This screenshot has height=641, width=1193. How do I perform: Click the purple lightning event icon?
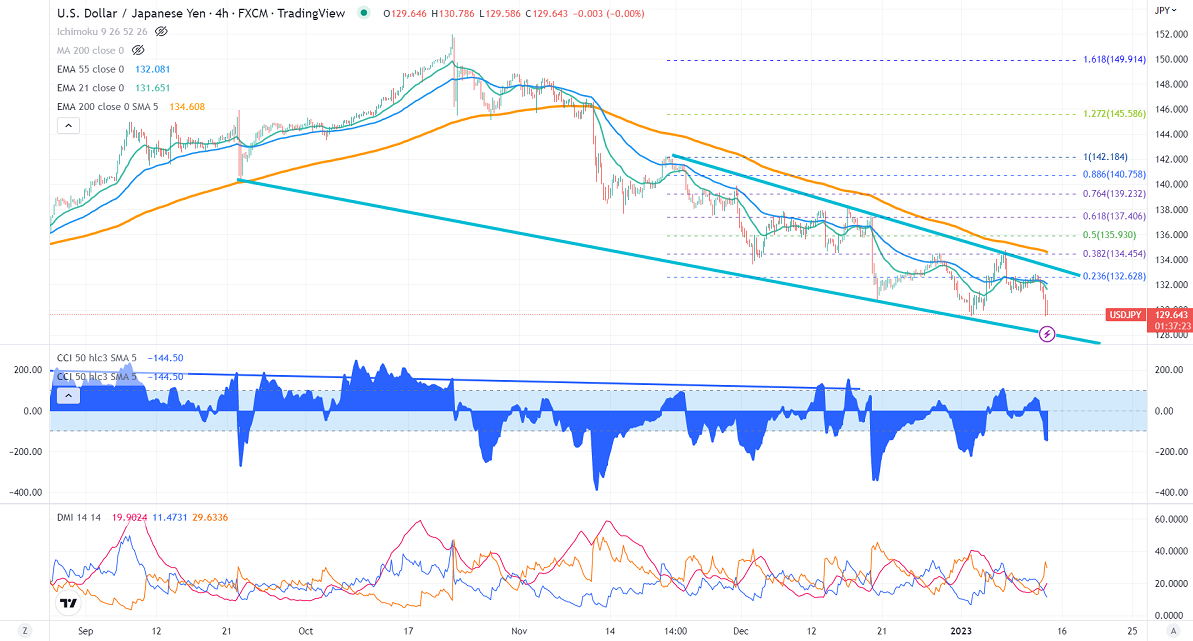(x=1047, y=333)
